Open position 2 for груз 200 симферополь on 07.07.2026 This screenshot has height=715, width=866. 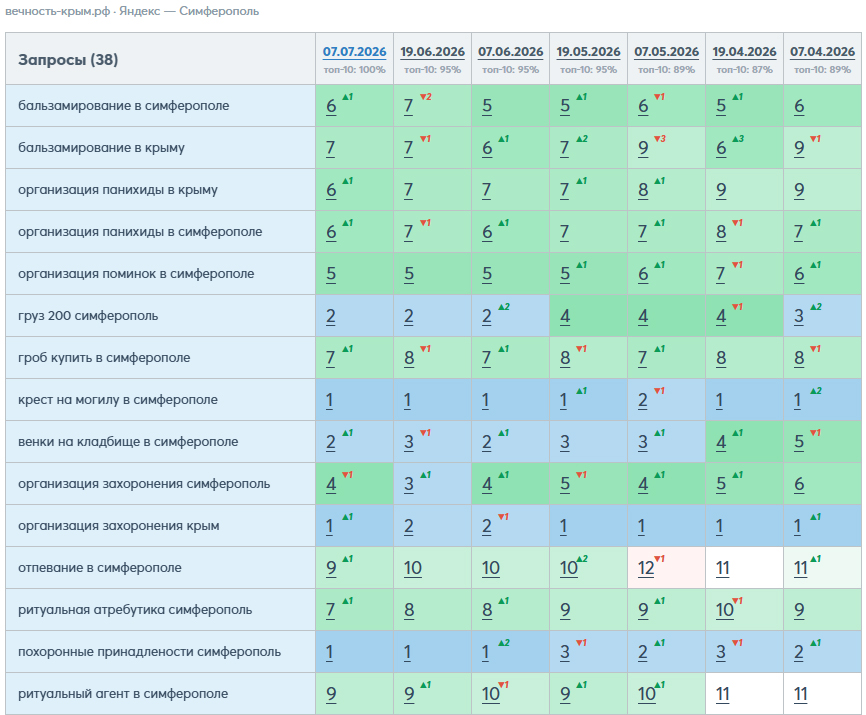(x=331, y=316)
